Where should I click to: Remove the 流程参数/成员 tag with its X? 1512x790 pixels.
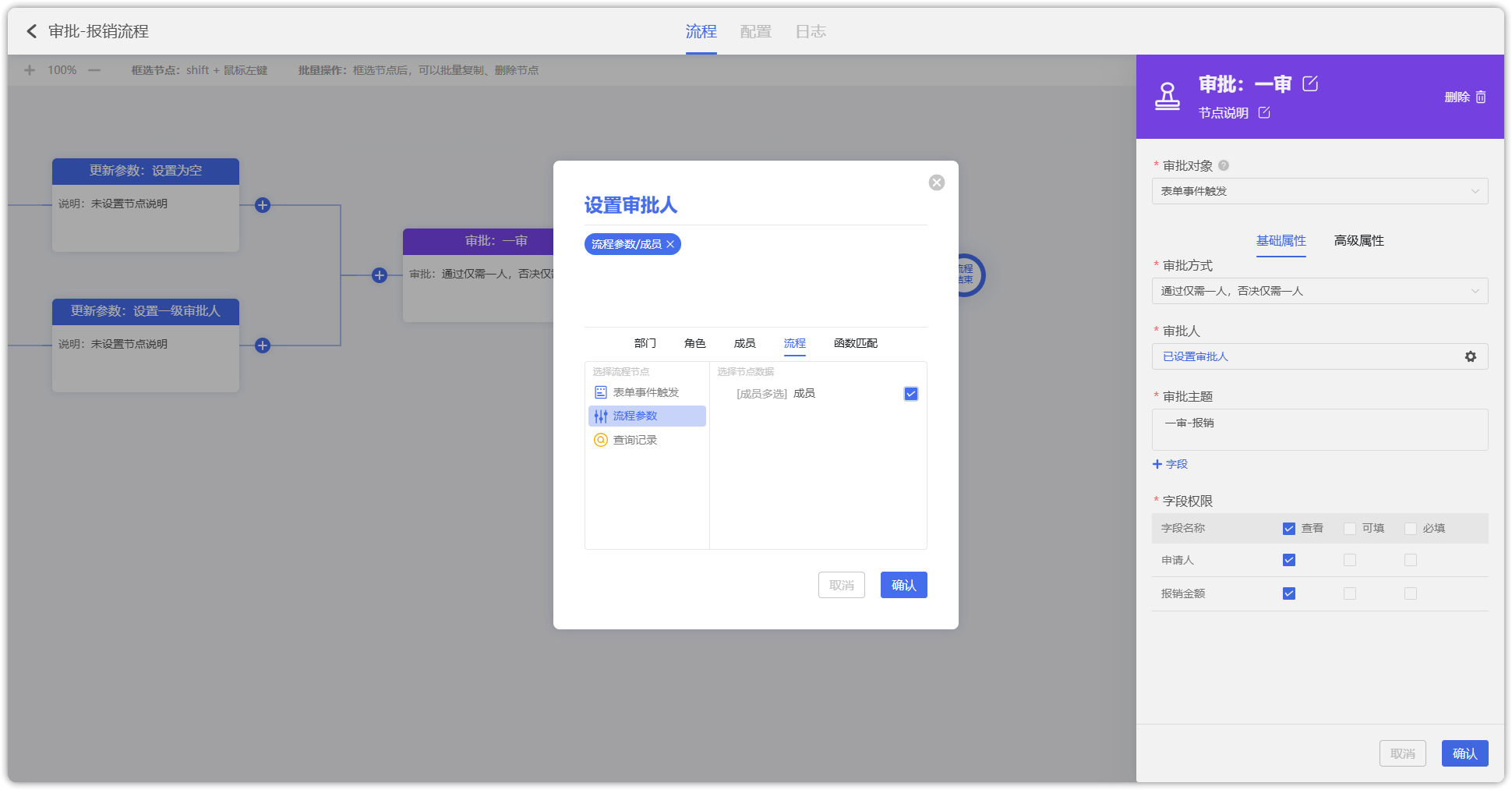pos(670,244)
